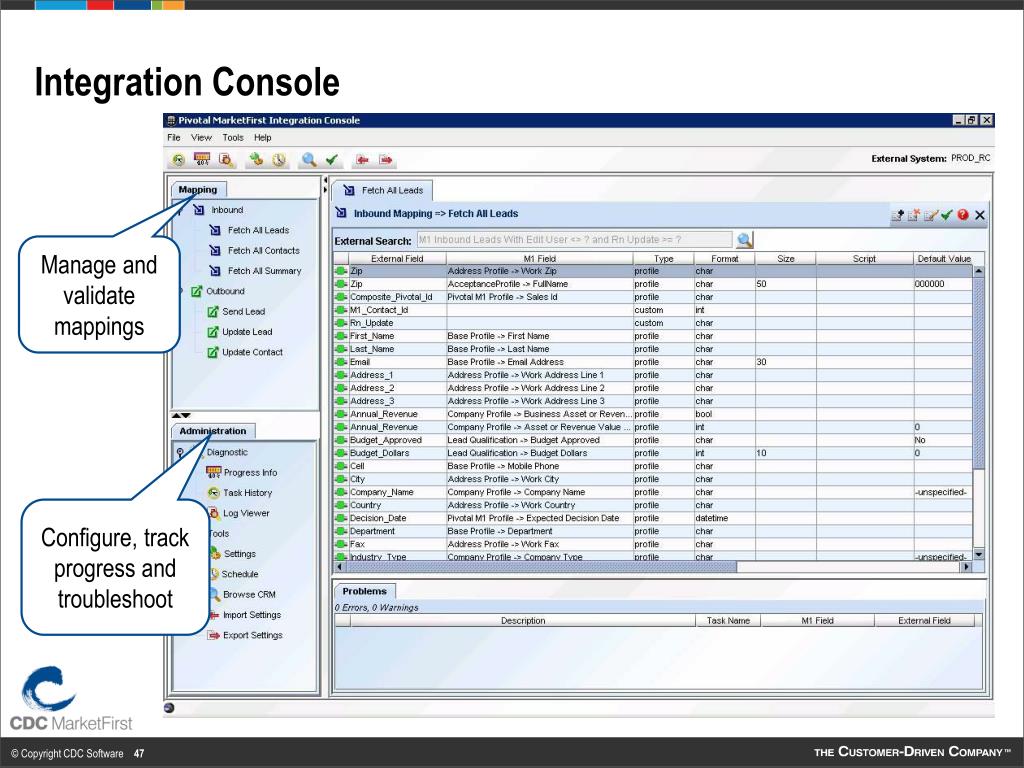1024x768 pixels.
Task: Open the Log Viewer toolbar icon
Action: [226, 159]
